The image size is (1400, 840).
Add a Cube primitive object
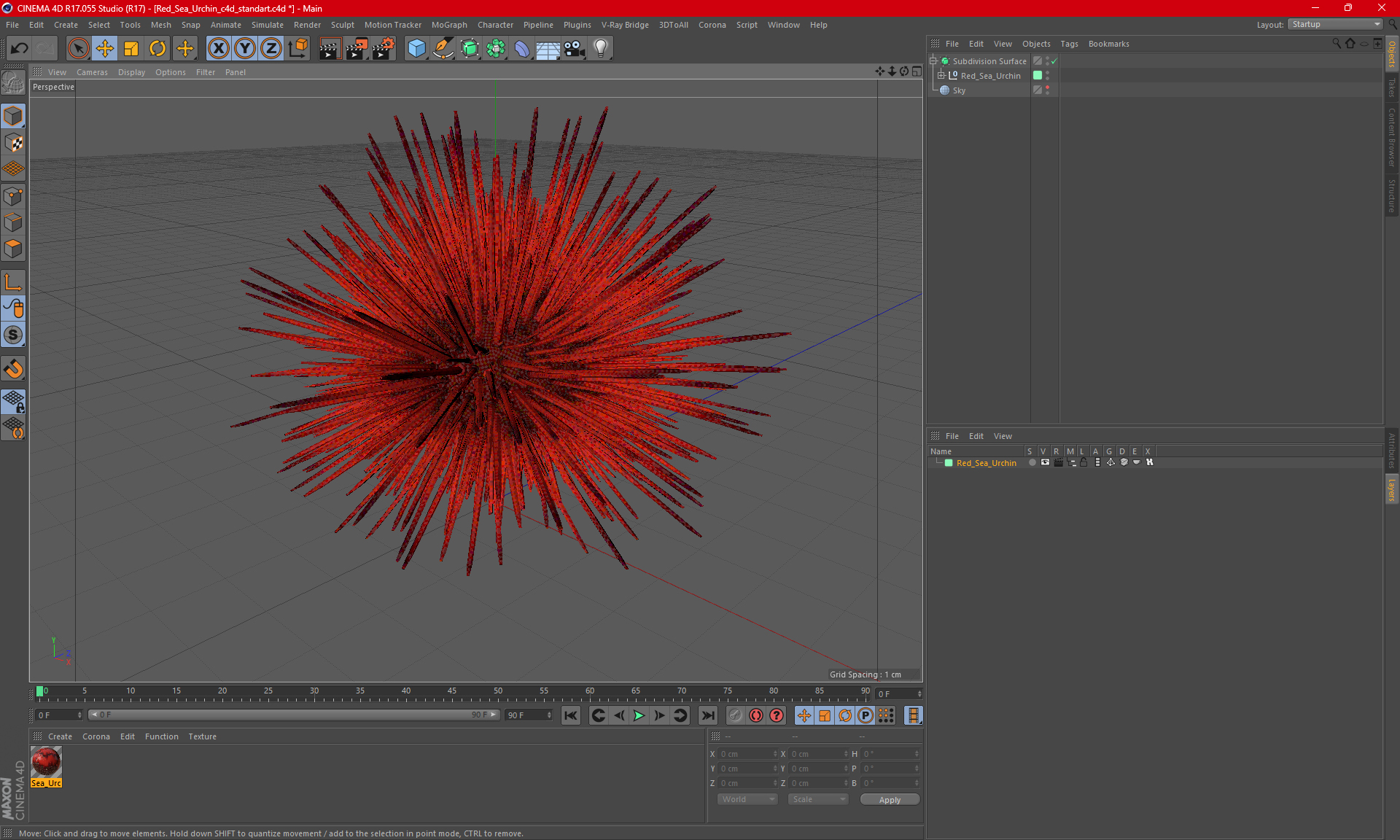[x=416, y=49]
